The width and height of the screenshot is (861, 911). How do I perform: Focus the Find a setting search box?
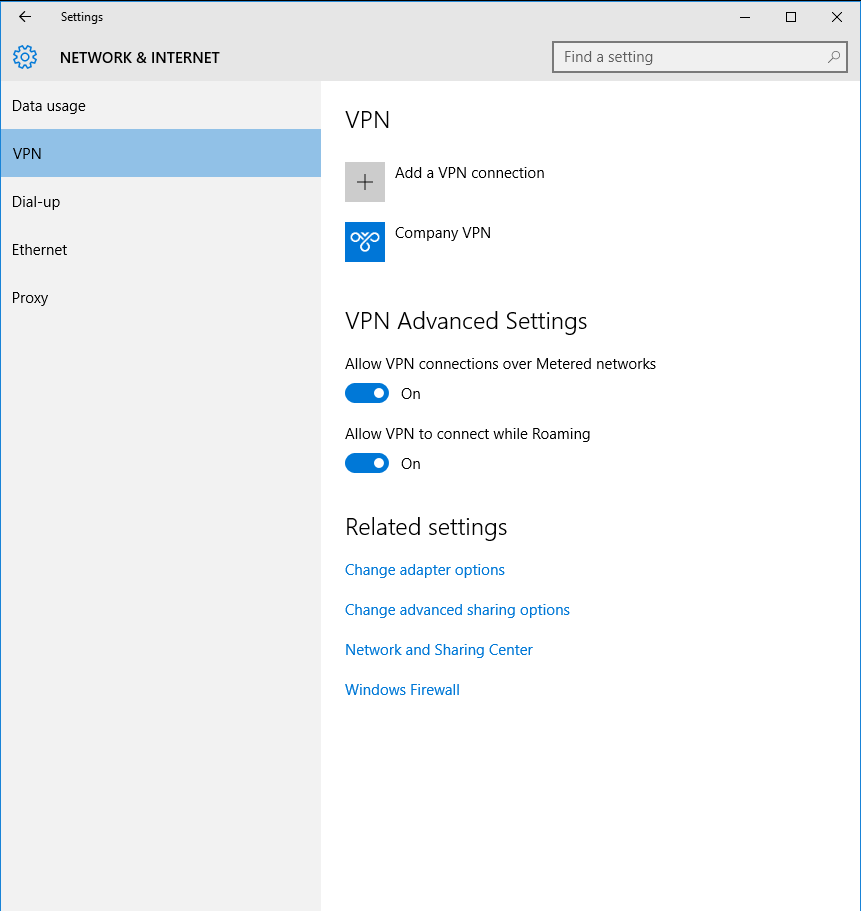699,57
